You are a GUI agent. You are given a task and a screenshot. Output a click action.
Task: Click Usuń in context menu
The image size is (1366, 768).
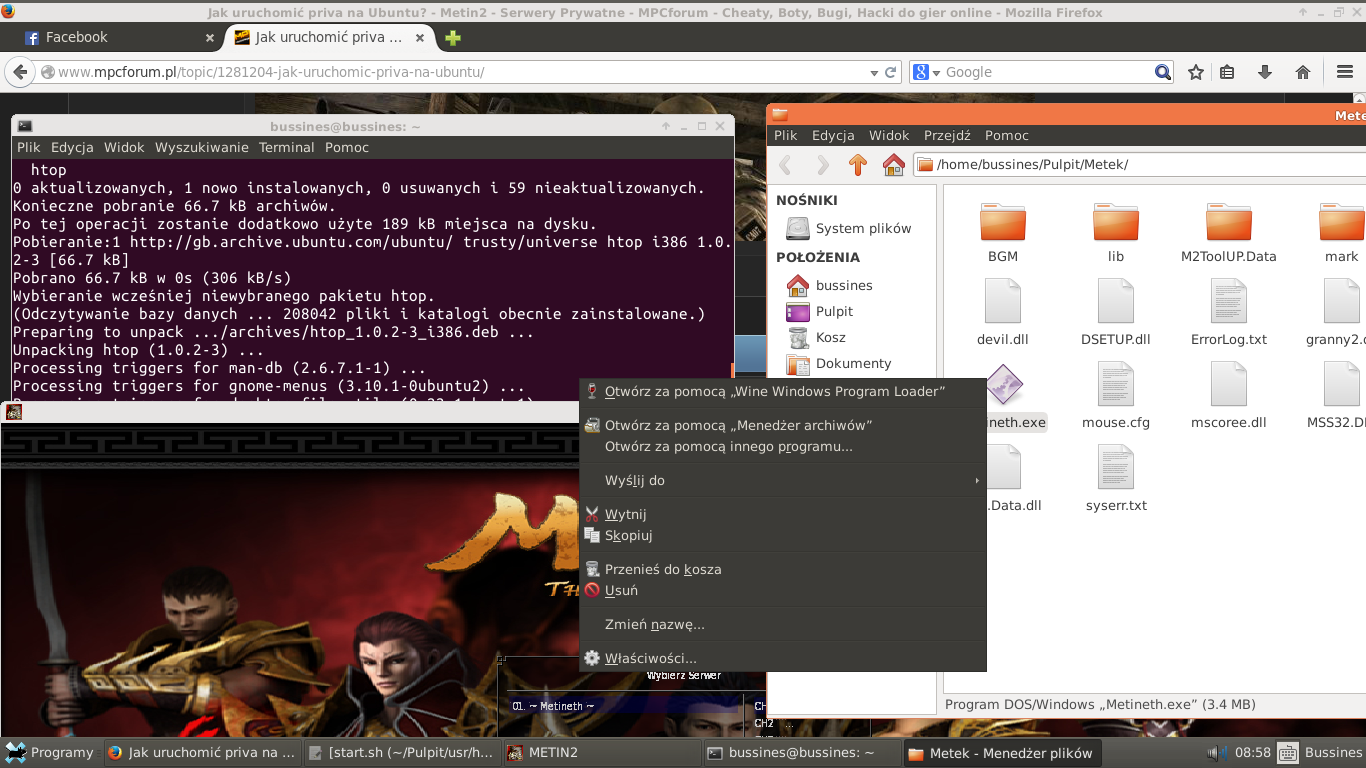click(x=782, y=590)
